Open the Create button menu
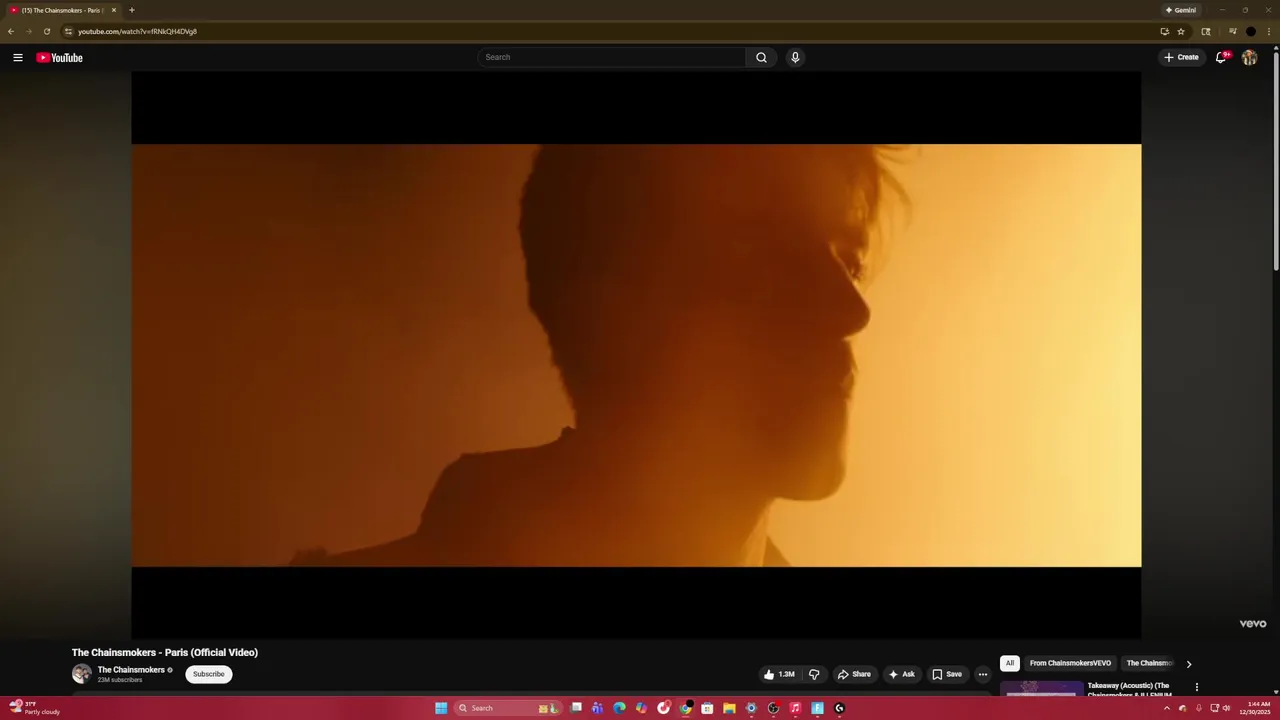The image size is (1280, 720). [1181, 57]
